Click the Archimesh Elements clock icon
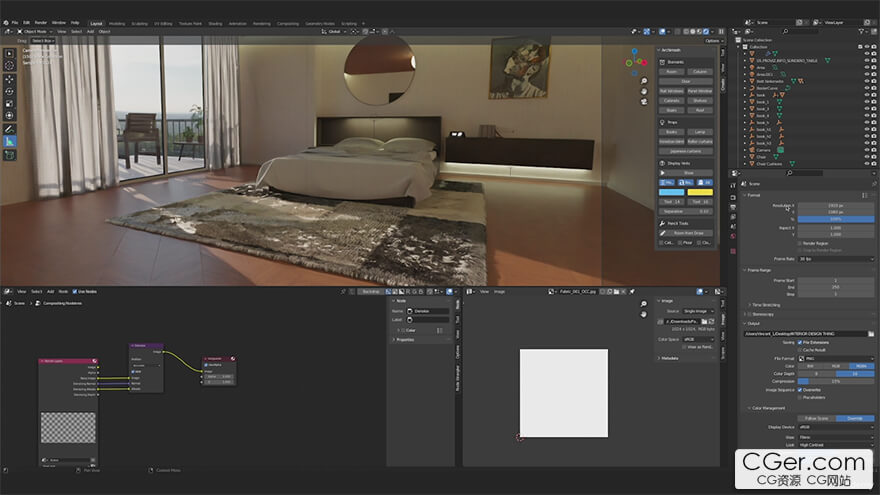This screenshot has height=495, width=880. point(662,62)
